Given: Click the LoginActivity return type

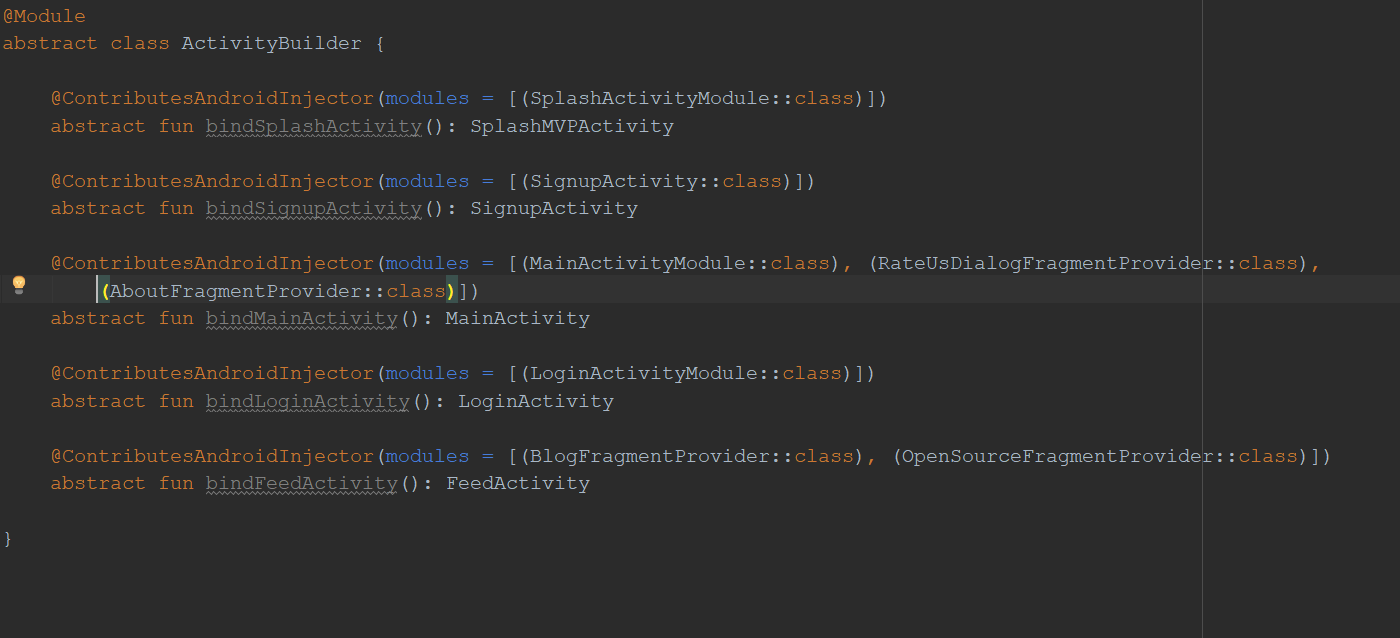Looking at the screenshot, I should click(x=536, y=401).
